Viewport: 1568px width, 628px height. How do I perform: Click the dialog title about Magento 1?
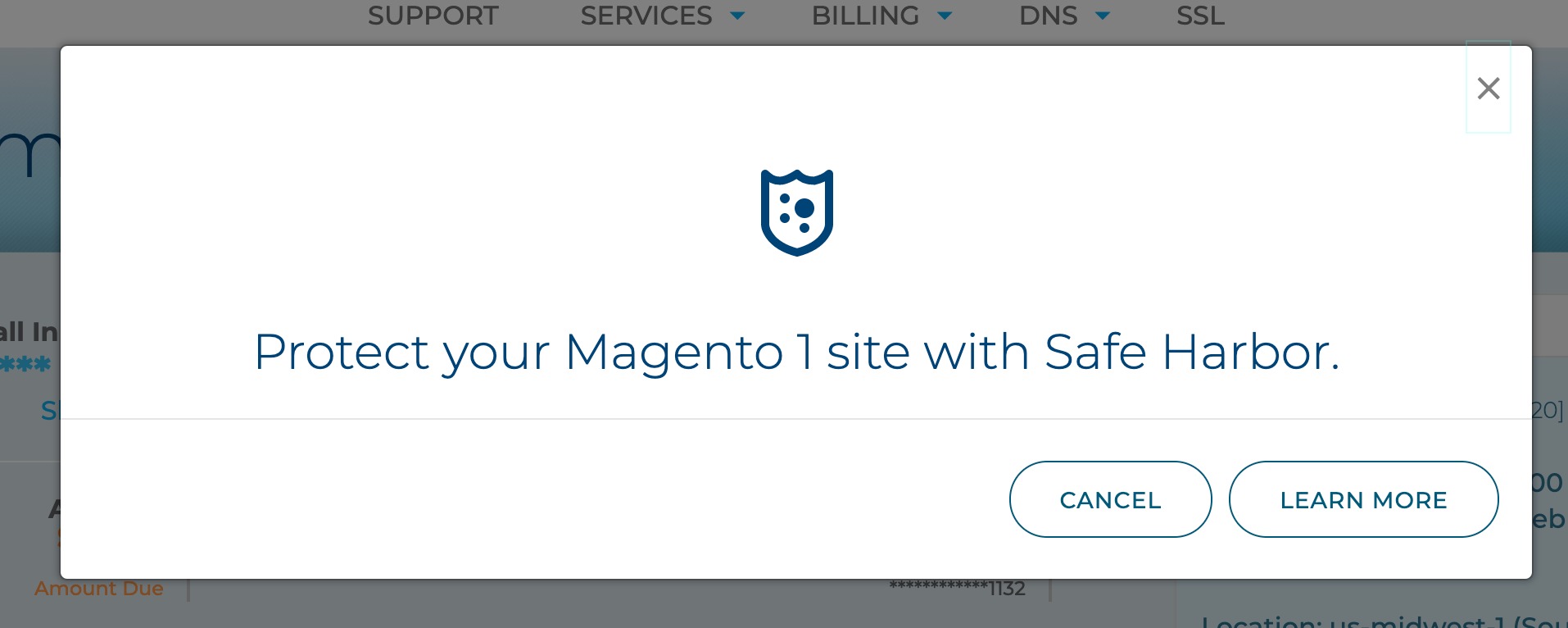point(797,351)
